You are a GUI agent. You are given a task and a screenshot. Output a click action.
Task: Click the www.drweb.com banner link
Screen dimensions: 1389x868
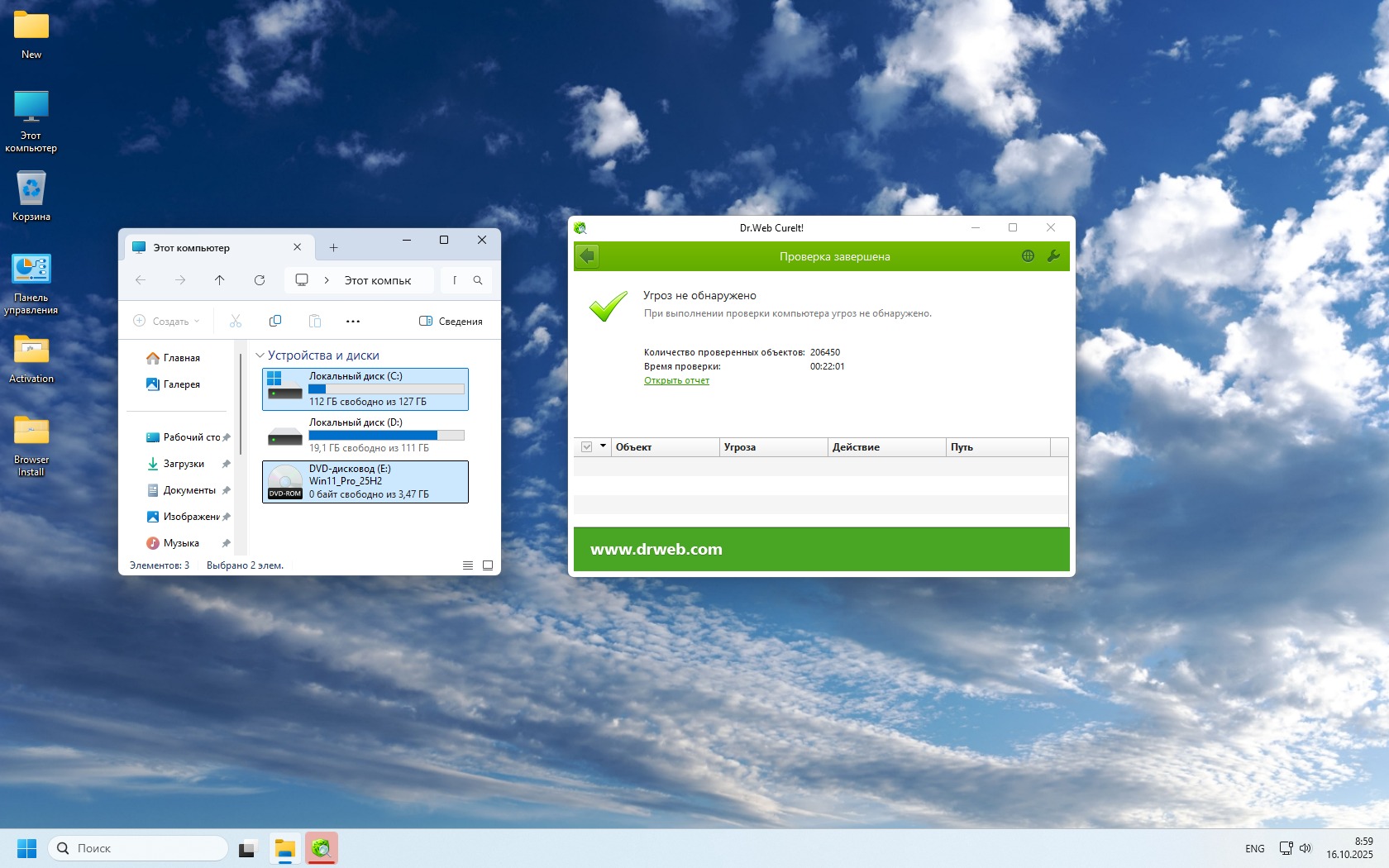tap(656, 549)
